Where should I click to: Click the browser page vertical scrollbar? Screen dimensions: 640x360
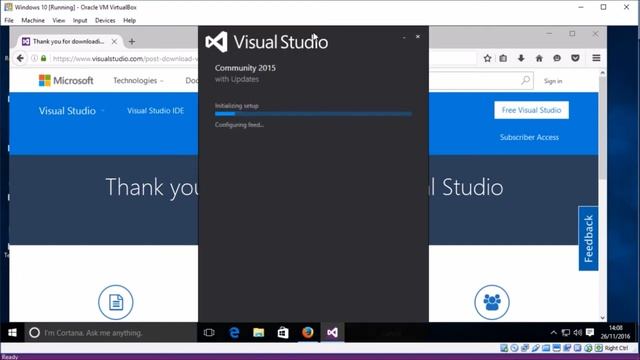tap(603, 127)
